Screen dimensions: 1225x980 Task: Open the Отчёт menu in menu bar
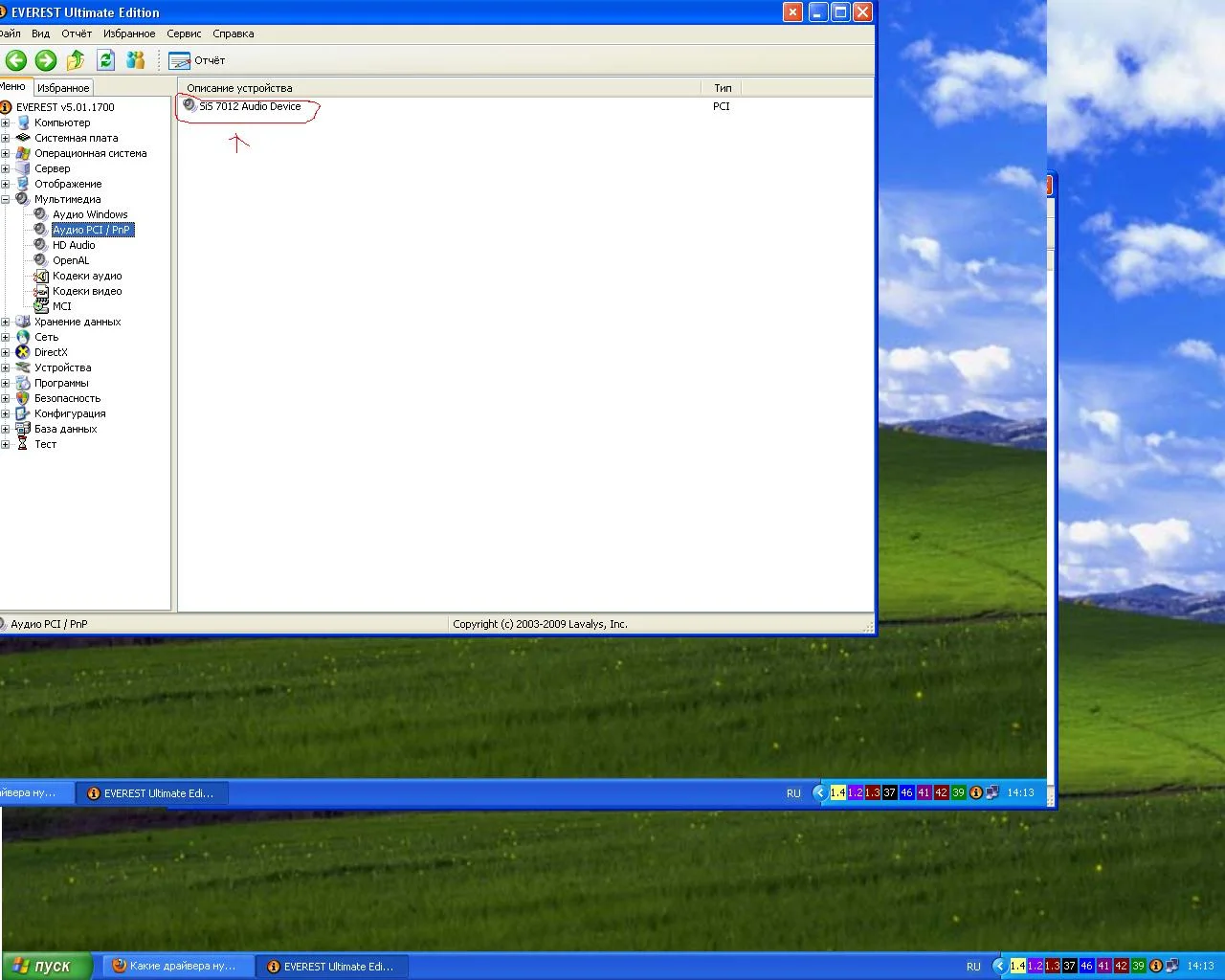coord(77,33)
